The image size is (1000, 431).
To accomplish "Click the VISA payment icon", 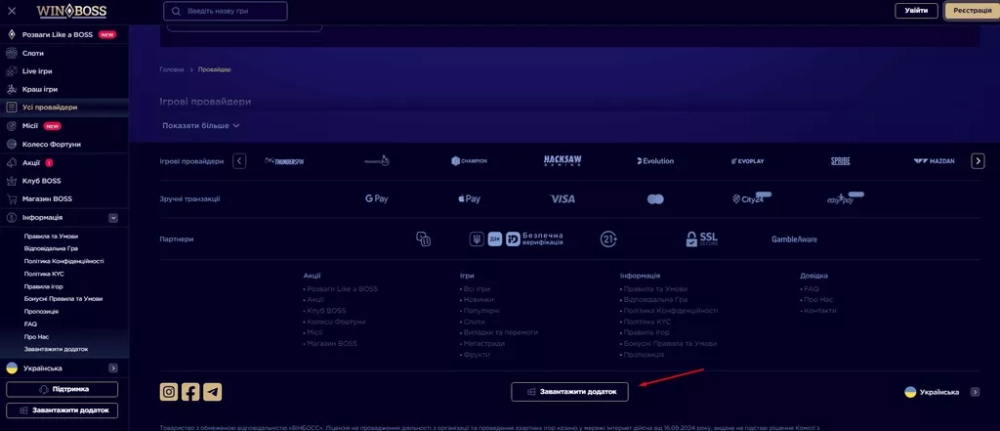I will (x=562, y=199).
